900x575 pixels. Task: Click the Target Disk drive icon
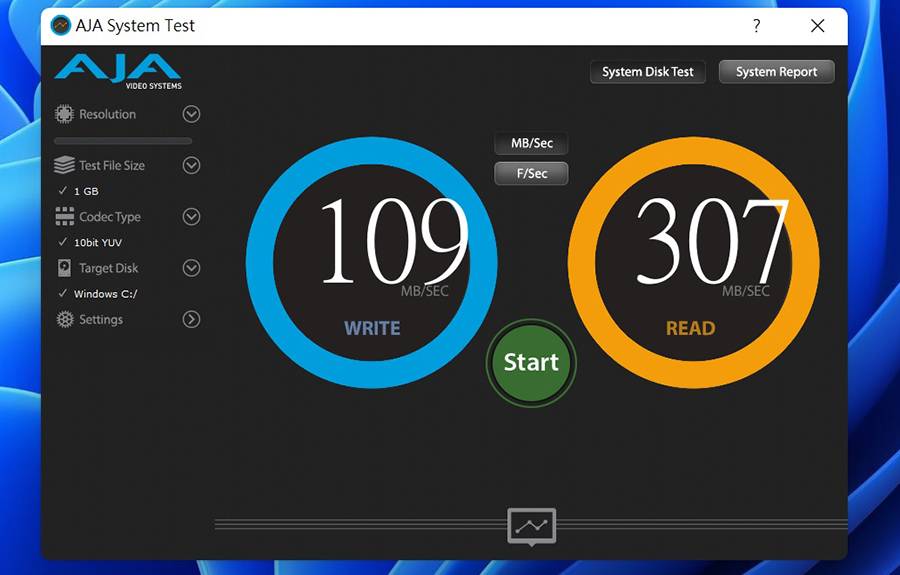tap(64, 268)
